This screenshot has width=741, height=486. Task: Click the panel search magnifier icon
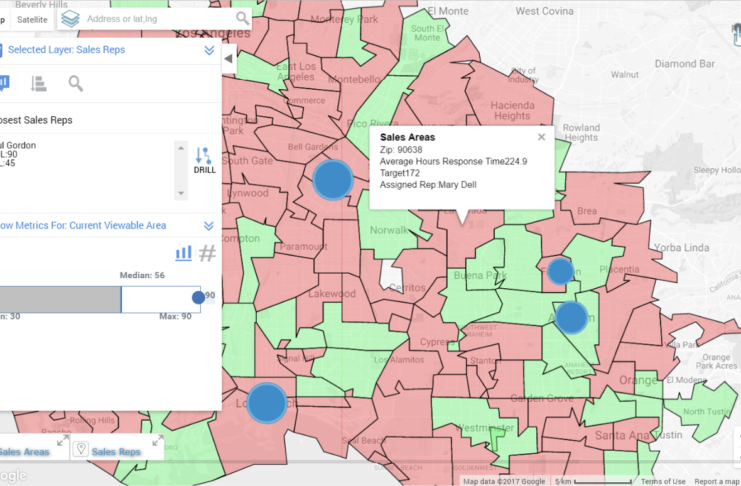(76, 84)
